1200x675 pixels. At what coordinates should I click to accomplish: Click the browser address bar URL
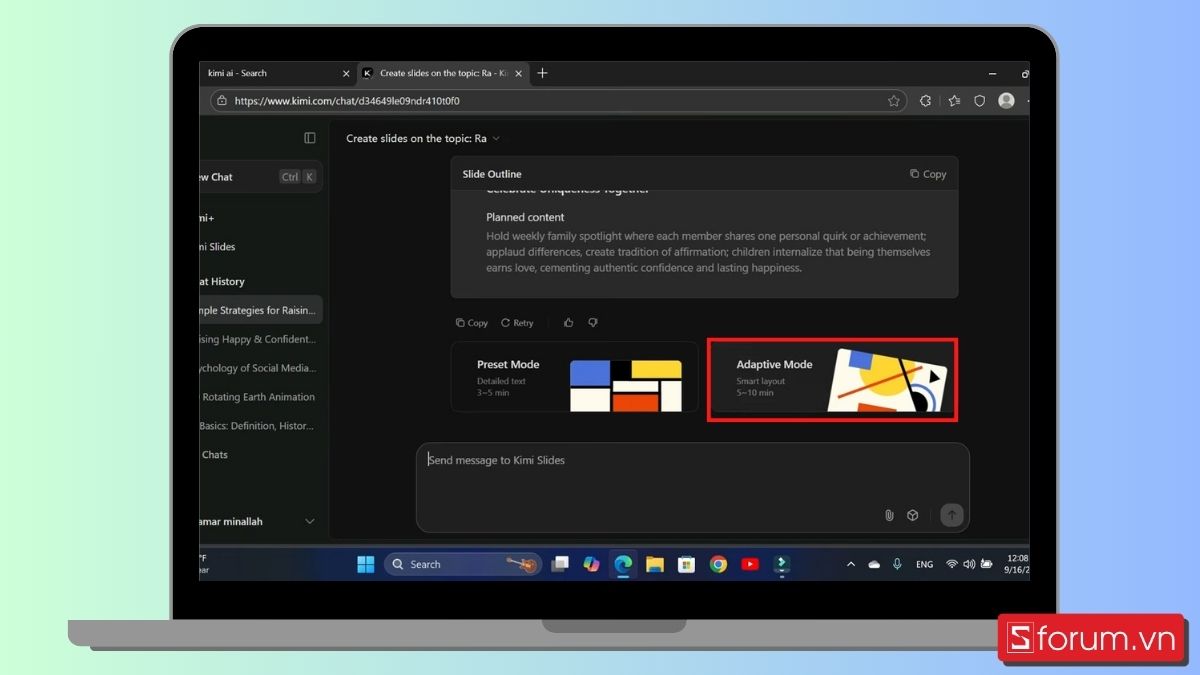pos(346,101)
